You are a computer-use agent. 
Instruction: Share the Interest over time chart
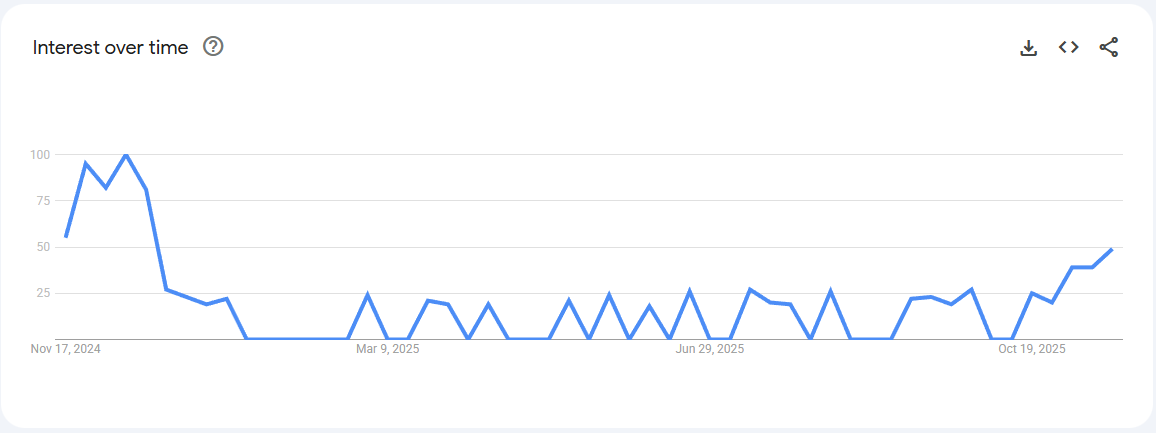(1108, 47)
